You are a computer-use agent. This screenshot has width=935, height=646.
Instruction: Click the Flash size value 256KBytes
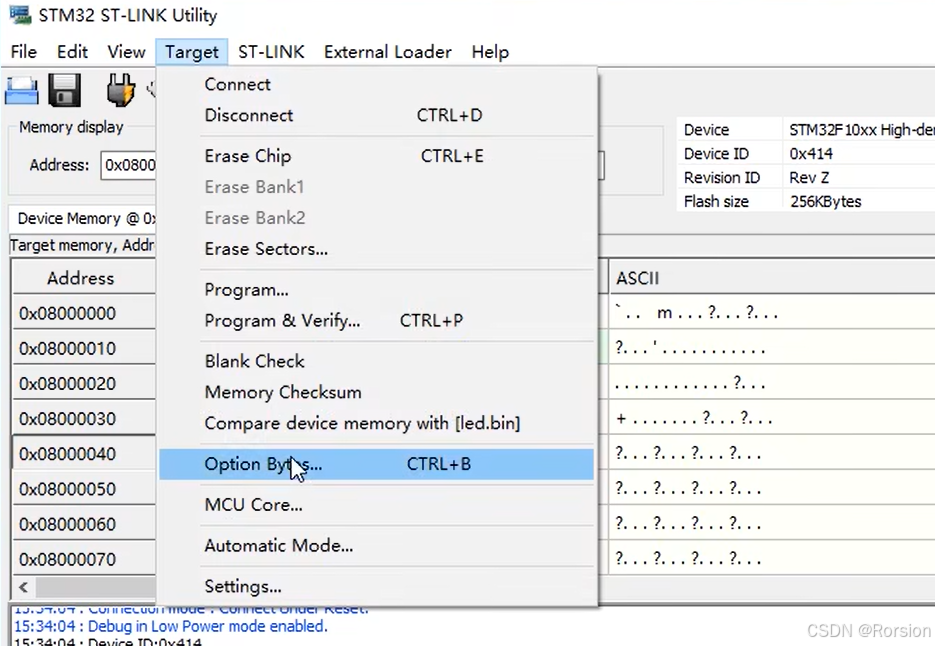(x=826, y=202)
